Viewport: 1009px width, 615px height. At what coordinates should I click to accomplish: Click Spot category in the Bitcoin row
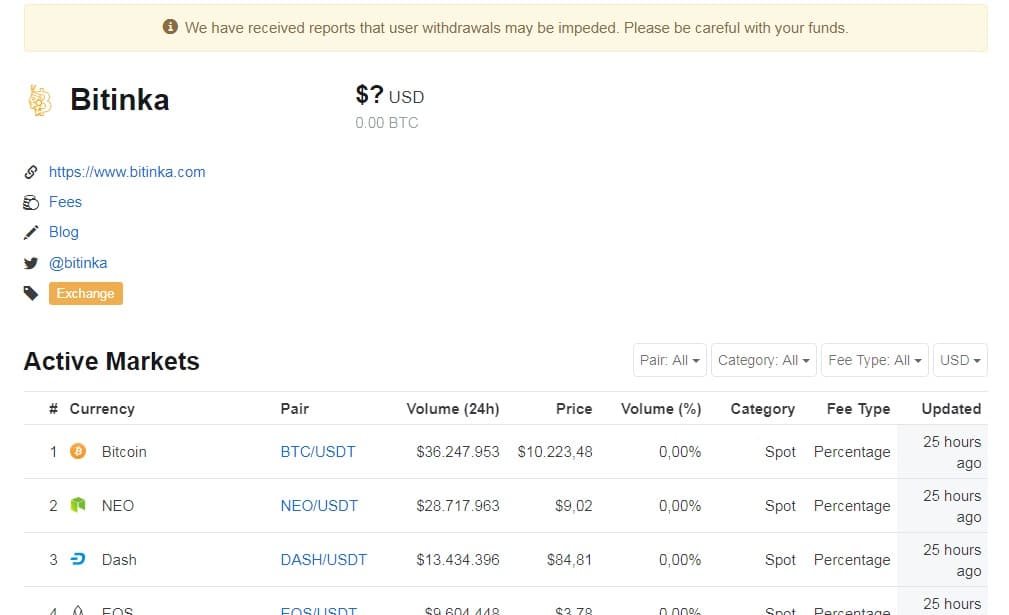[780, 452]
